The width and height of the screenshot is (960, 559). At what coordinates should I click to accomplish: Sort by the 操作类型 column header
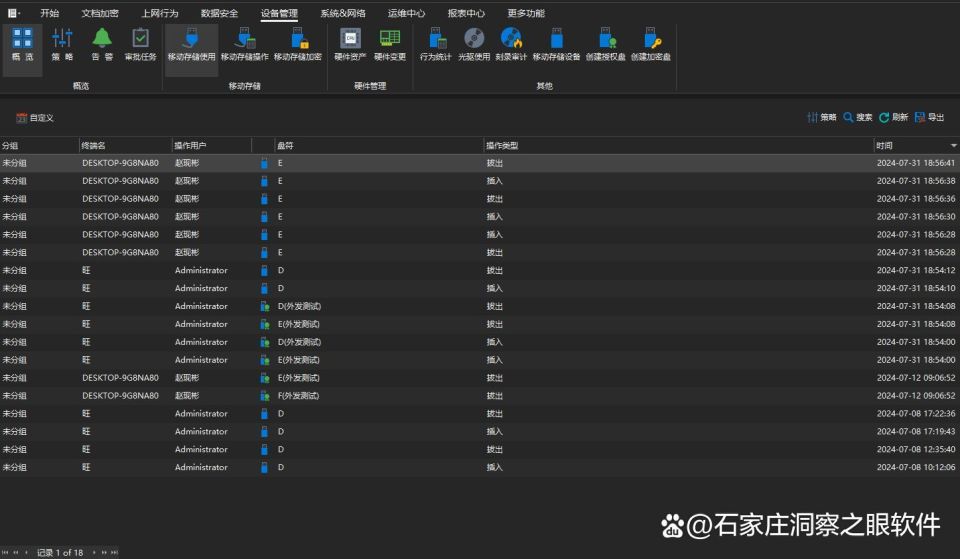point(678,145)
